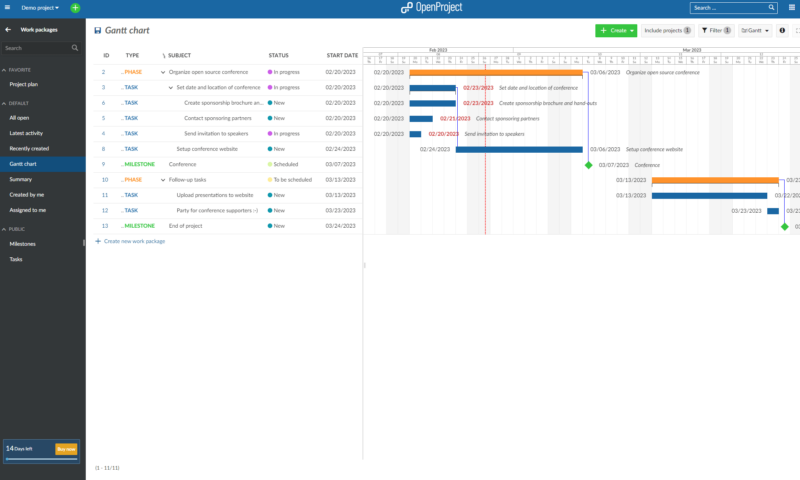Viewport: 800px width, 480px height.
Task: Click the Conference milestone diamond in Gantt
Action: [588, 165]
